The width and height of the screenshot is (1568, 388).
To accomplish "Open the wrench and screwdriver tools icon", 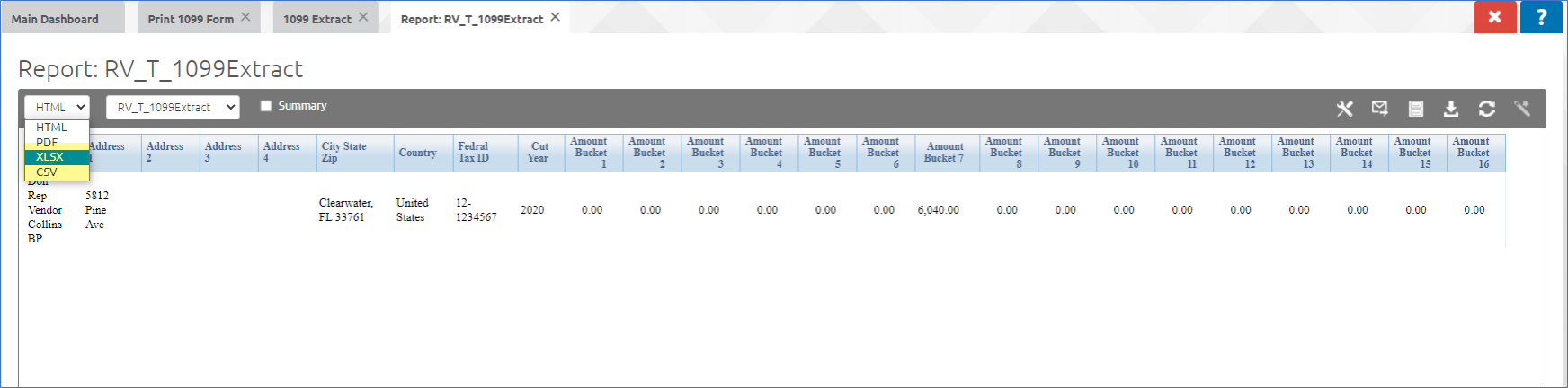I will pos(1344,109).
